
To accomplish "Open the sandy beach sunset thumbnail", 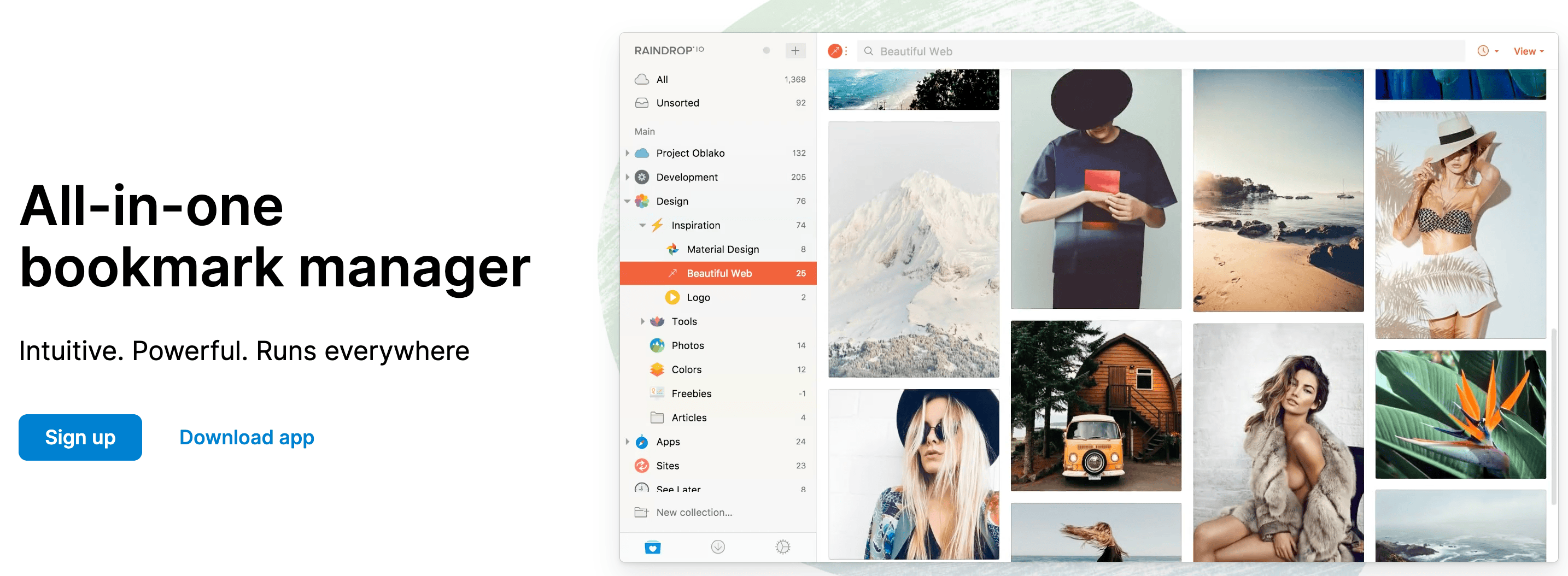I will pyautogui.click(x=1278, y=190).
